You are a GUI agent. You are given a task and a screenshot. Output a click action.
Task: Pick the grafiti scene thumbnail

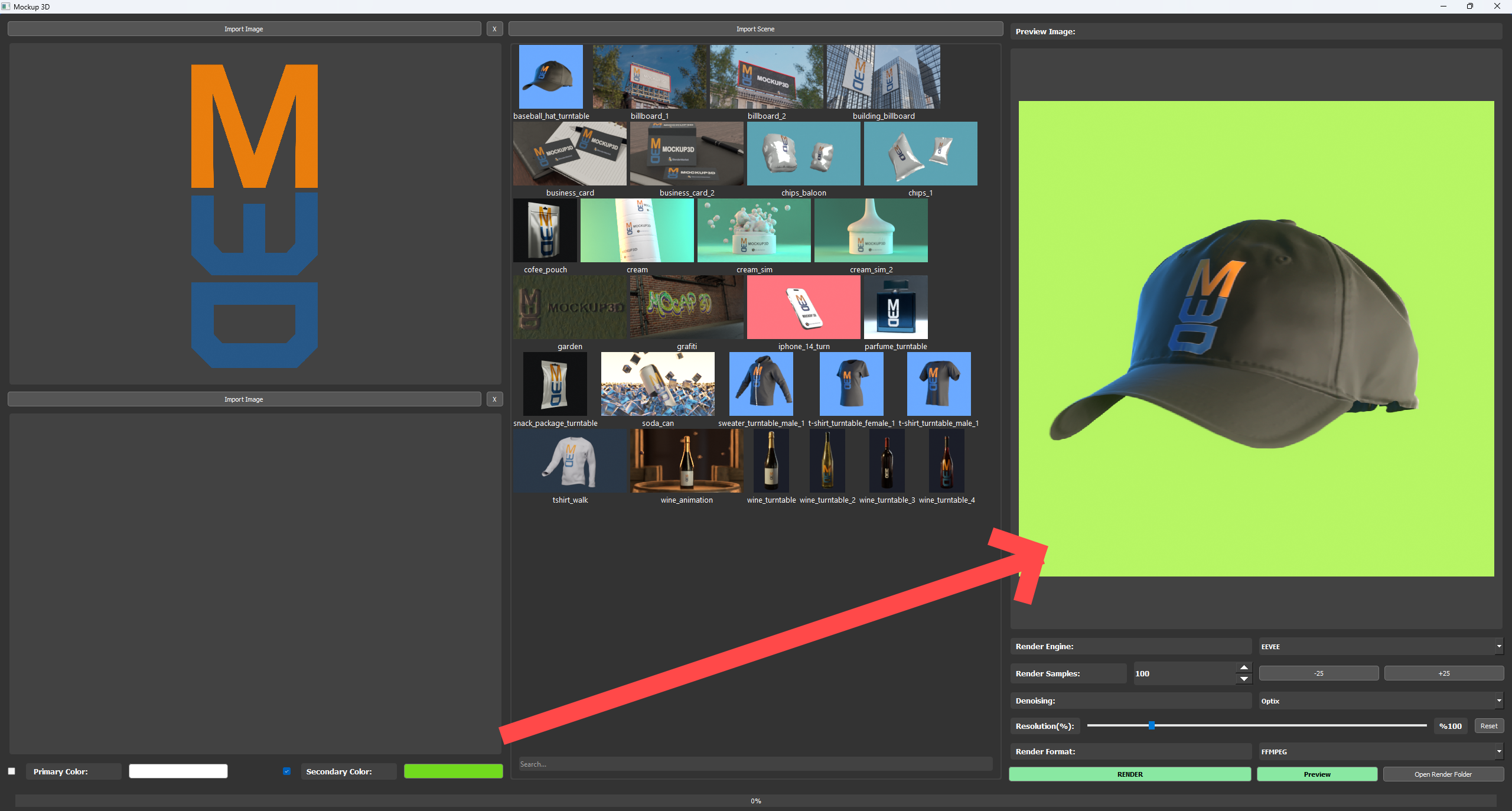(686, 307)
